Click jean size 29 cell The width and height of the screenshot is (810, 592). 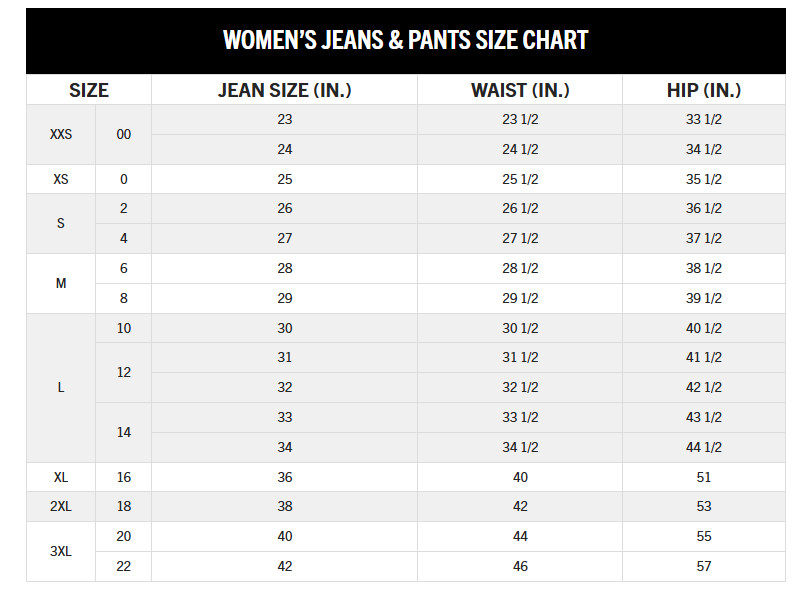pos(285,299)
